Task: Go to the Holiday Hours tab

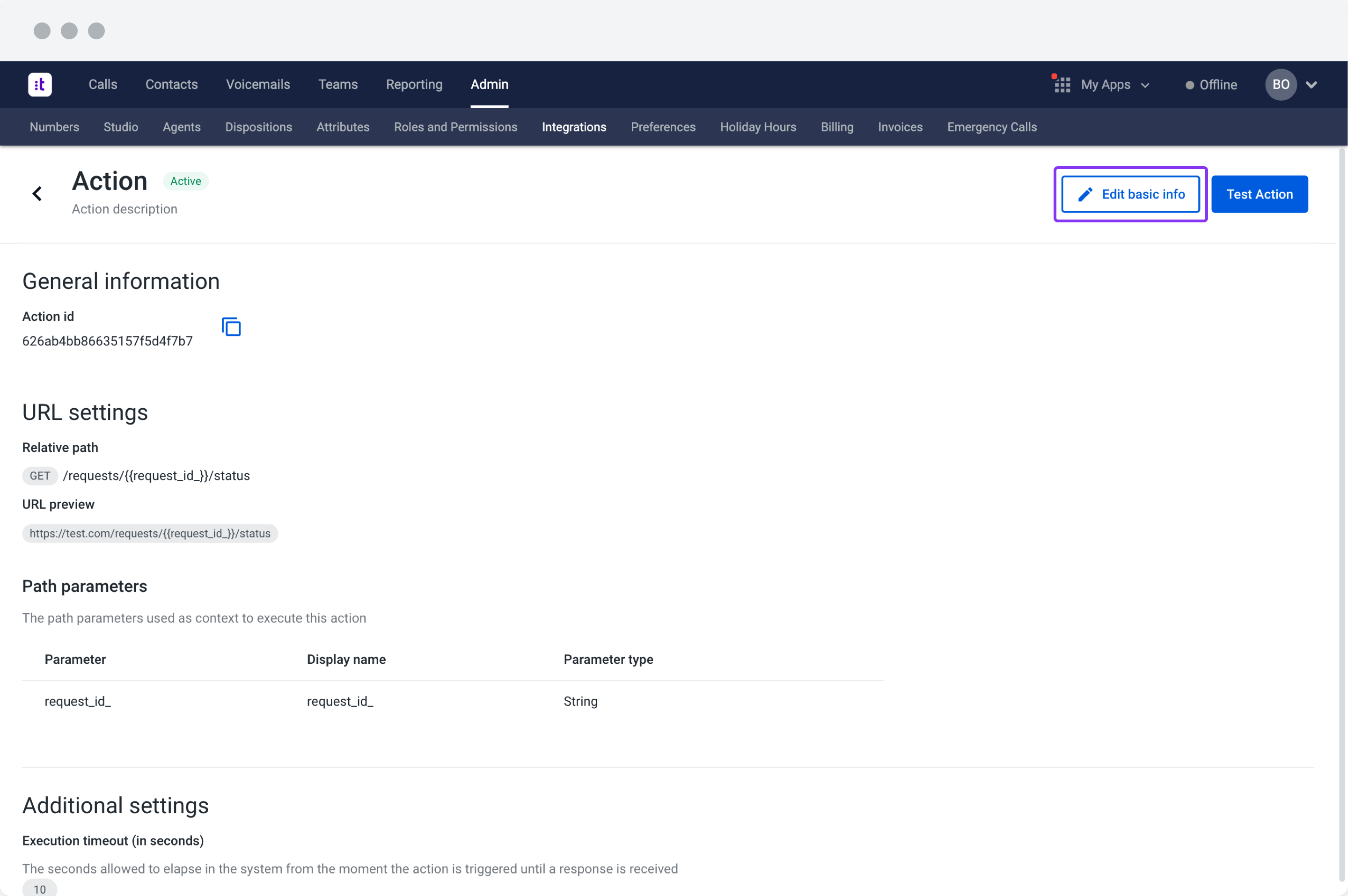Action: (757, 127)
